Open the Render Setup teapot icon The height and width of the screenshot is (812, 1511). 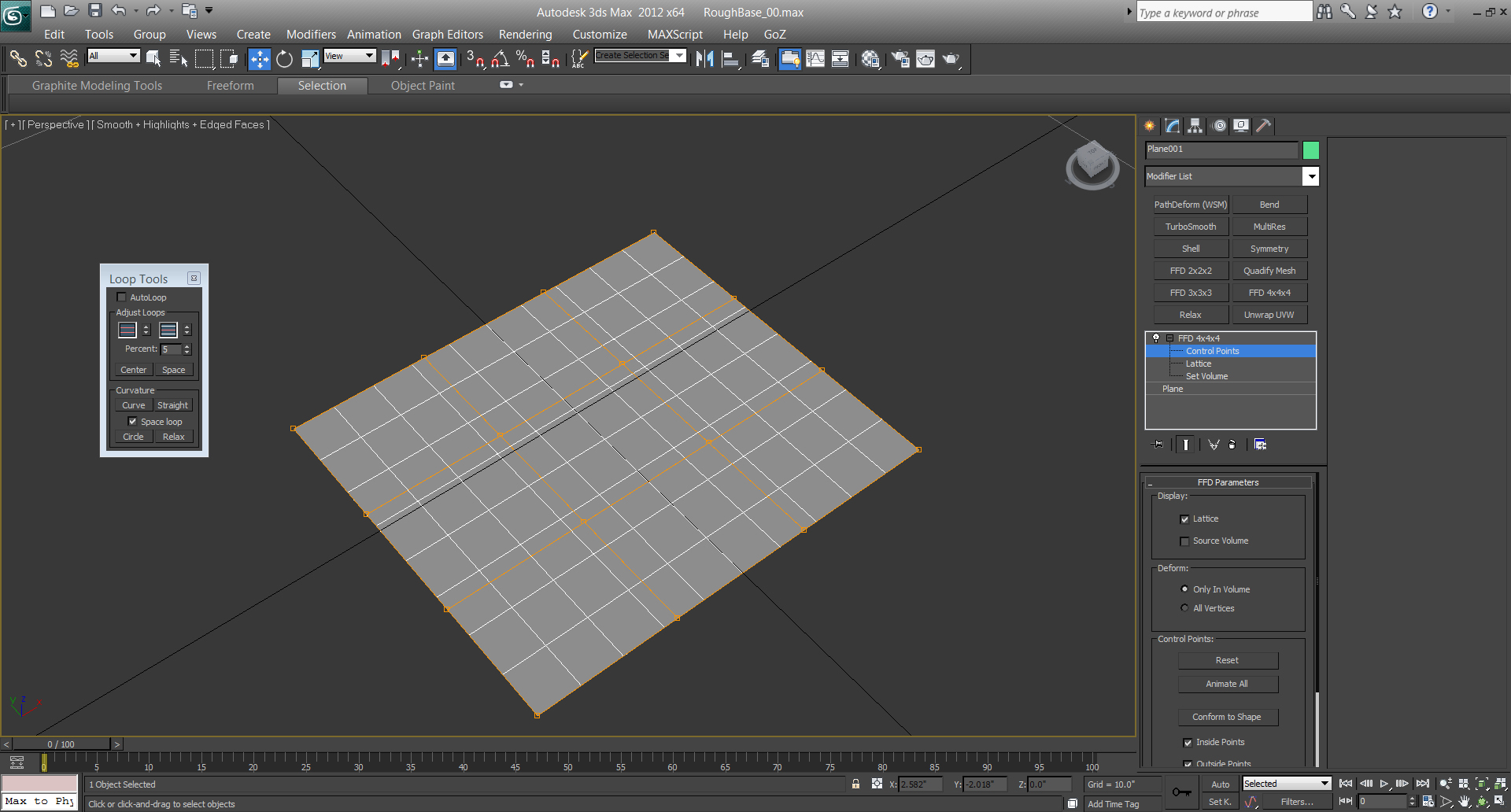(x=900, y=58)
